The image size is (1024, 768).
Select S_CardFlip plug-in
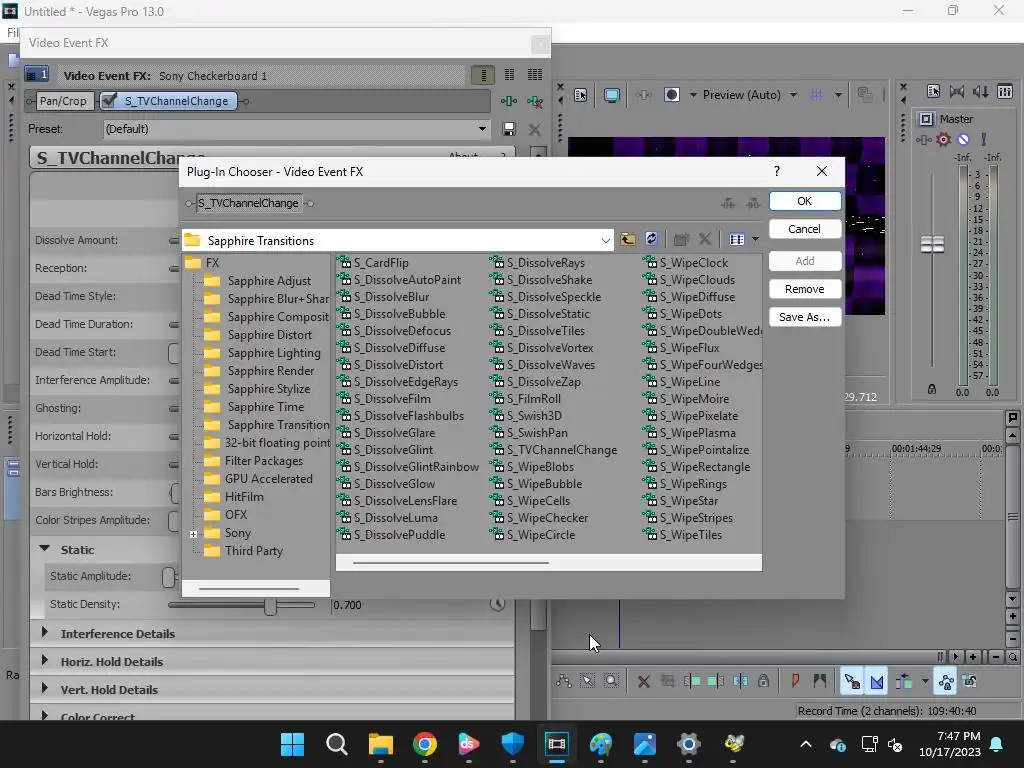click(374, 263)
